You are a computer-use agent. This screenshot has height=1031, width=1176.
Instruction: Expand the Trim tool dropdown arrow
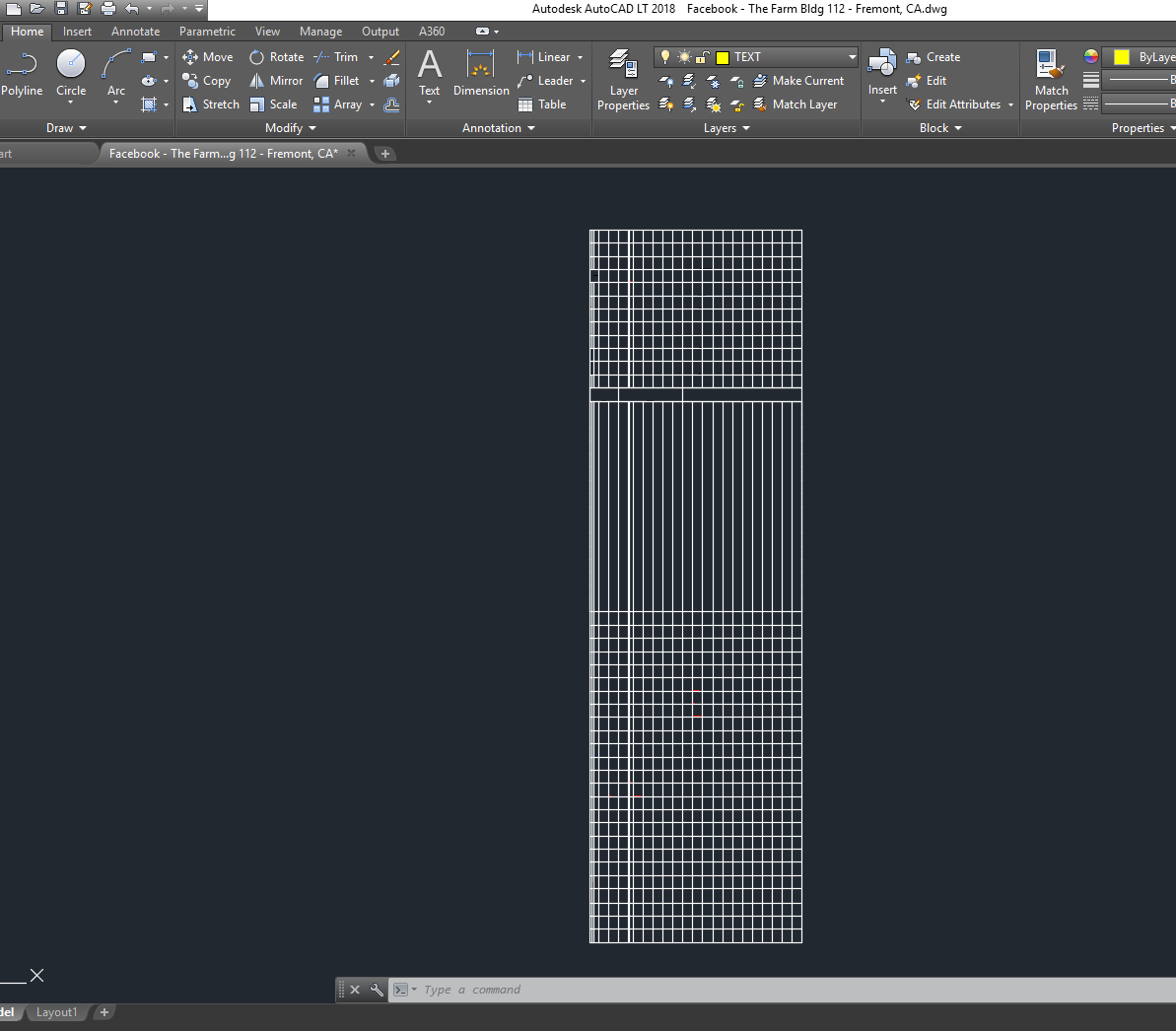pyautogui.click(x=371, y=56)
